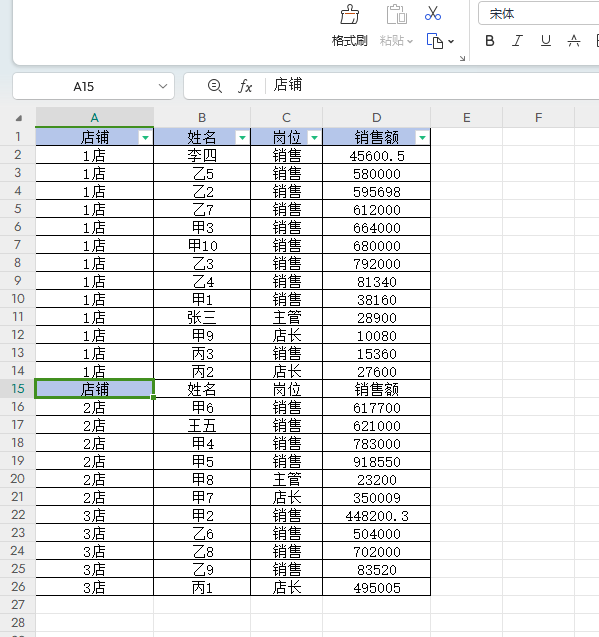Click the zoom magnifier in formula bar
Viewport: 599px width, 637px height.
pyautogui.click(x=215, y=86)
